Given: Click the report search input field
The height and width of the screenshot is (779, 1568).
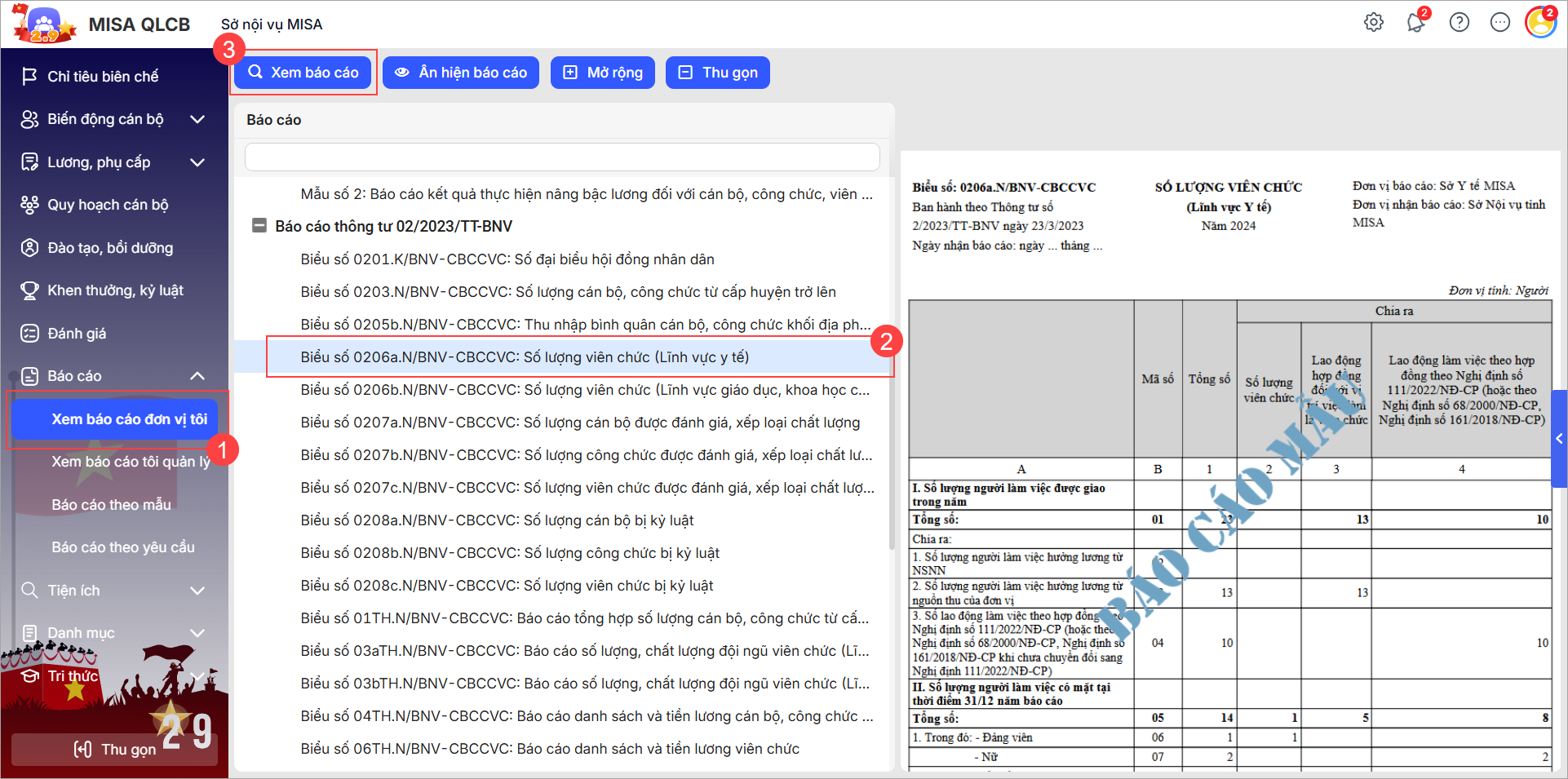Looking at the screenshot, I should point(562,157).
